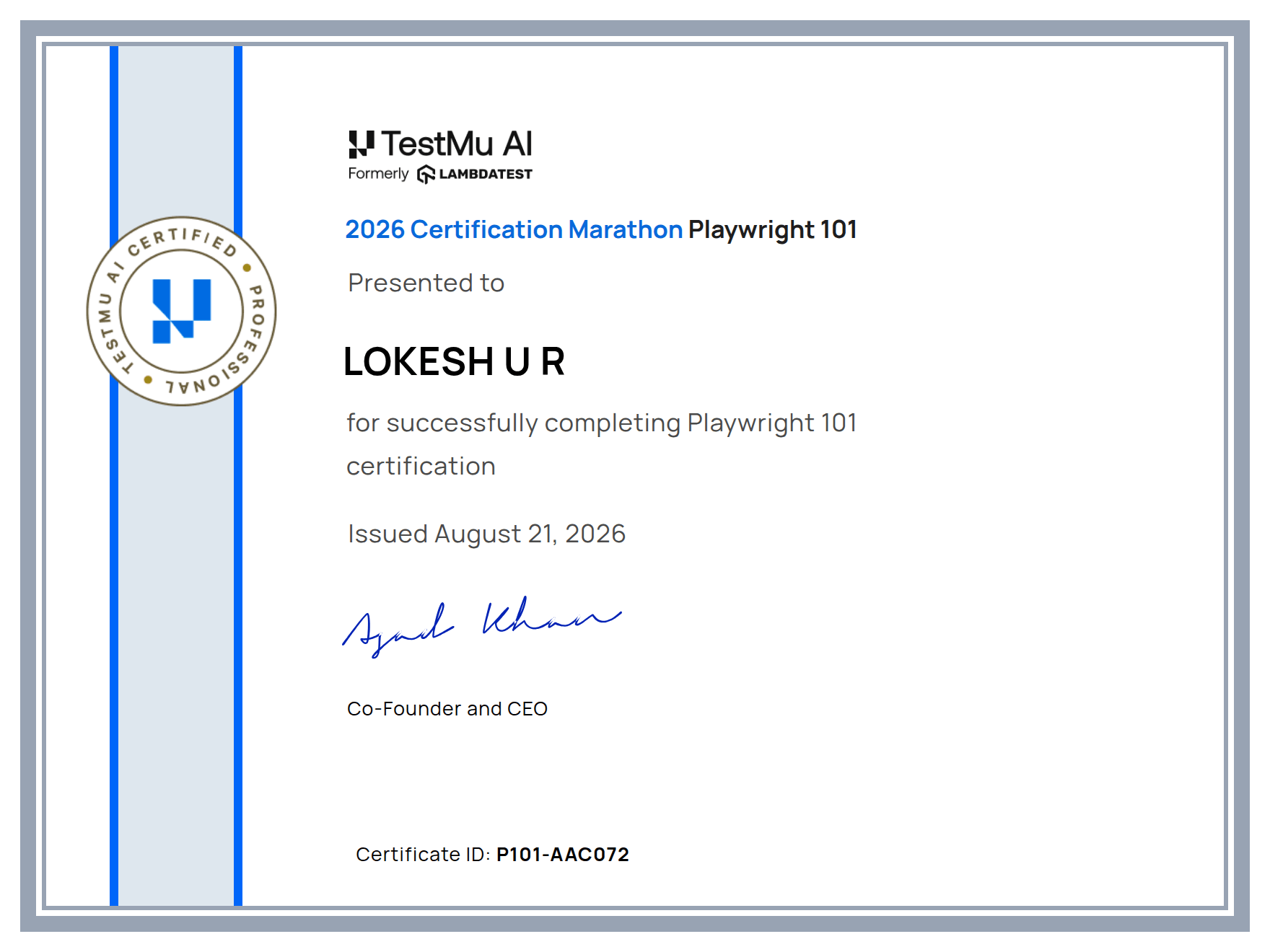Click the "Certificate ID:" label
Screen dimensions: 1270x952
tap(423, 855)
